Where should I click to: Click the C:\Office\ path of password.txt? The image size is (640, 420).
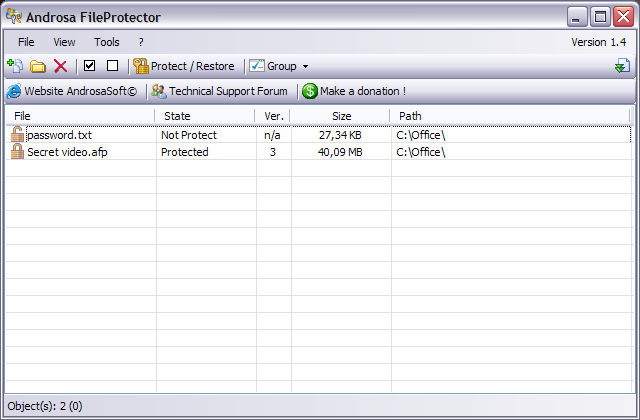tap(421, 135)
